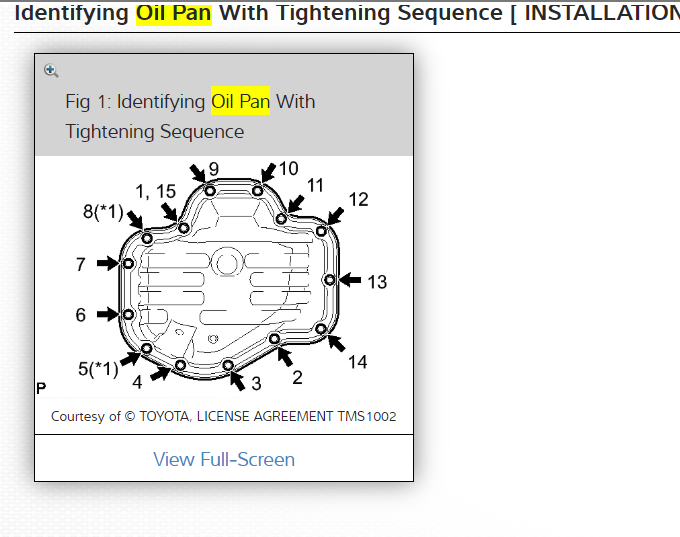Click the "Tightening Sequence" caption line
This screenshot has width=680, height=537.
click(154, 131)
